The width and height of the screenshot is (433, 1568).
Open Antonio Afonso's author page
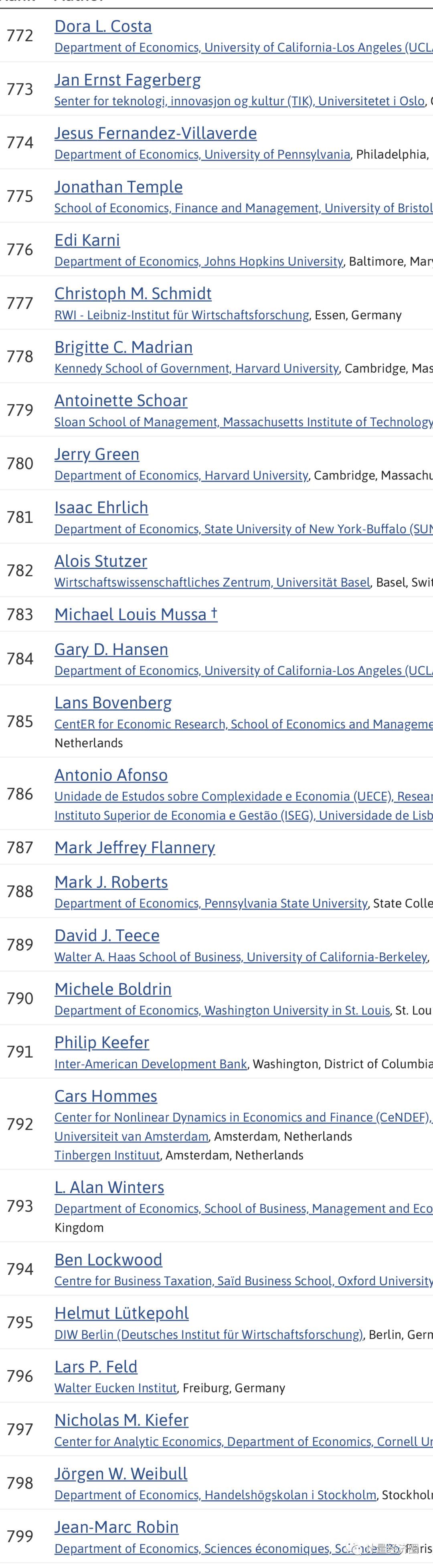[111, 775]
